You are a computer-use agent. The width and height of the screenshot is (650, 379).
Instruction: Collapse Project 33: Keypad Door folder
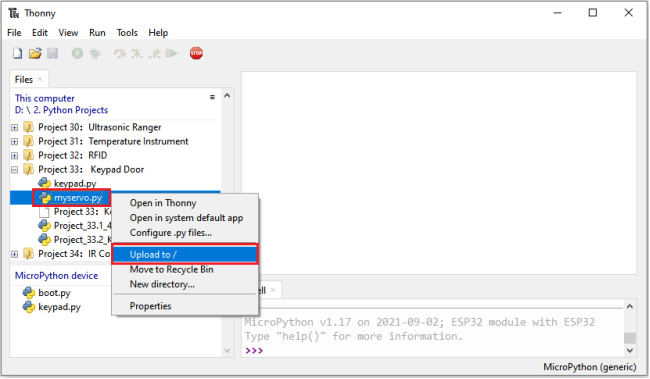pos(15,170)
